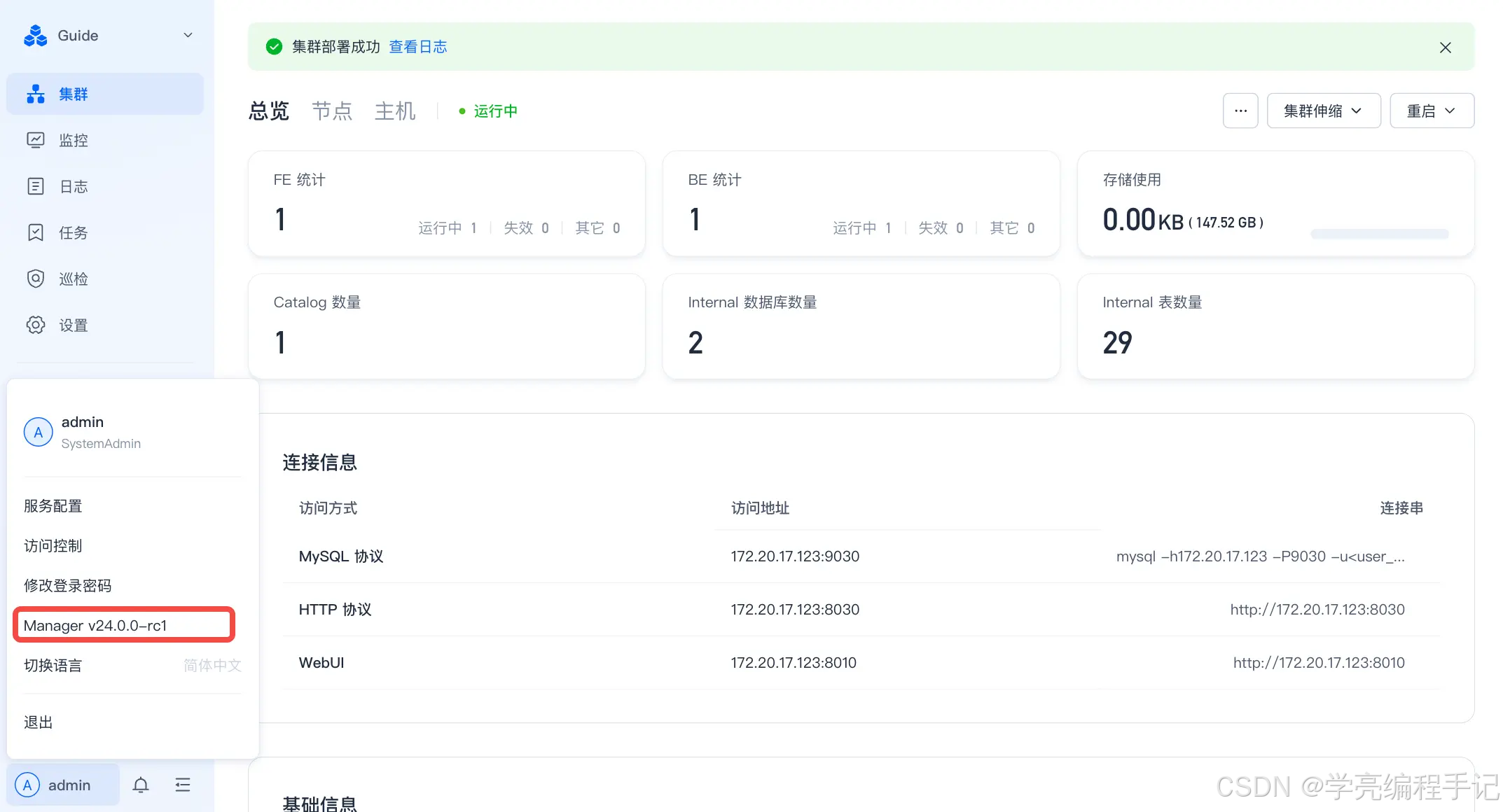Select 服务配置 from user menu

pos(53,506)
